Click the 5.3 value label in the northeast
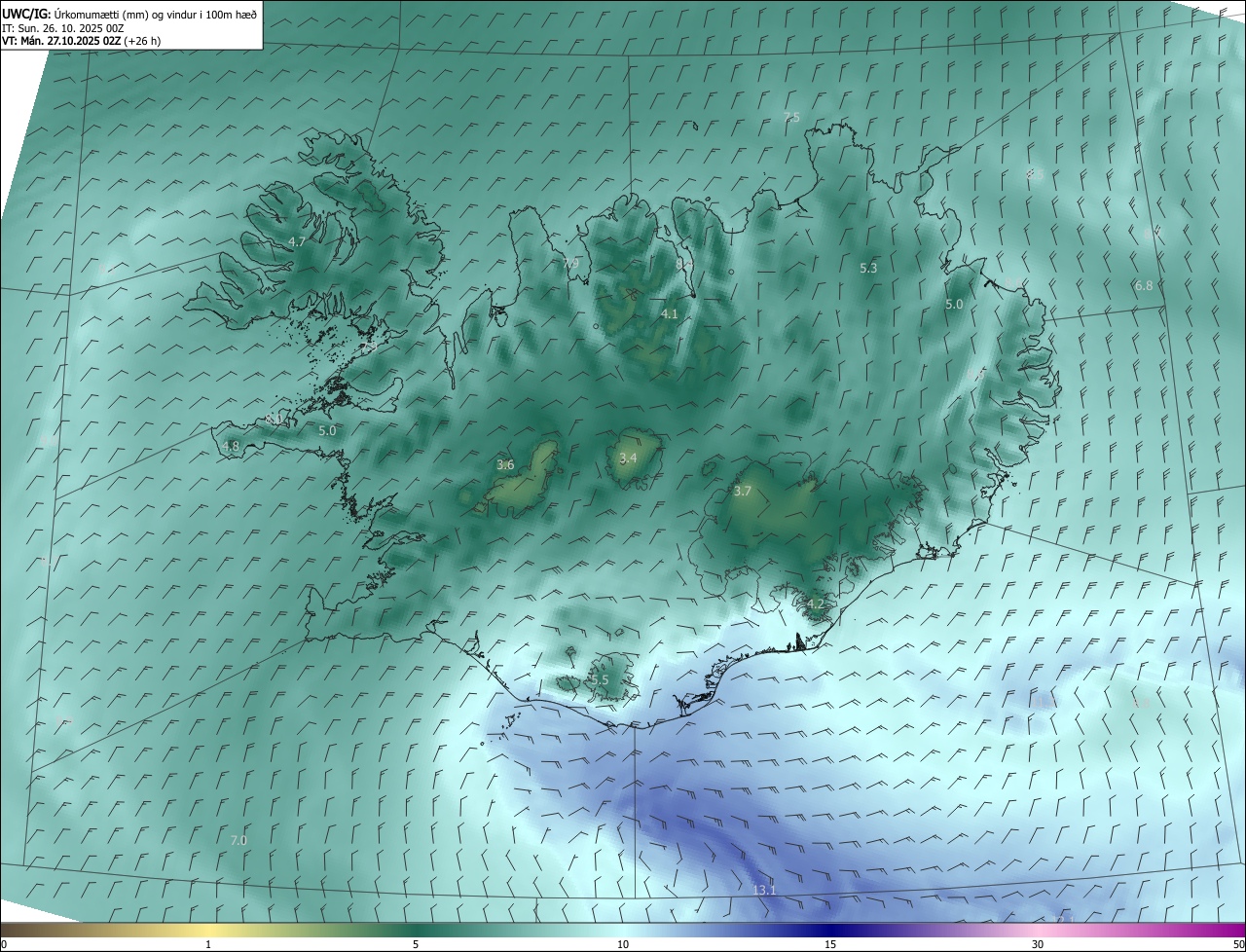The image size is (1246, 952). (868, 268)
